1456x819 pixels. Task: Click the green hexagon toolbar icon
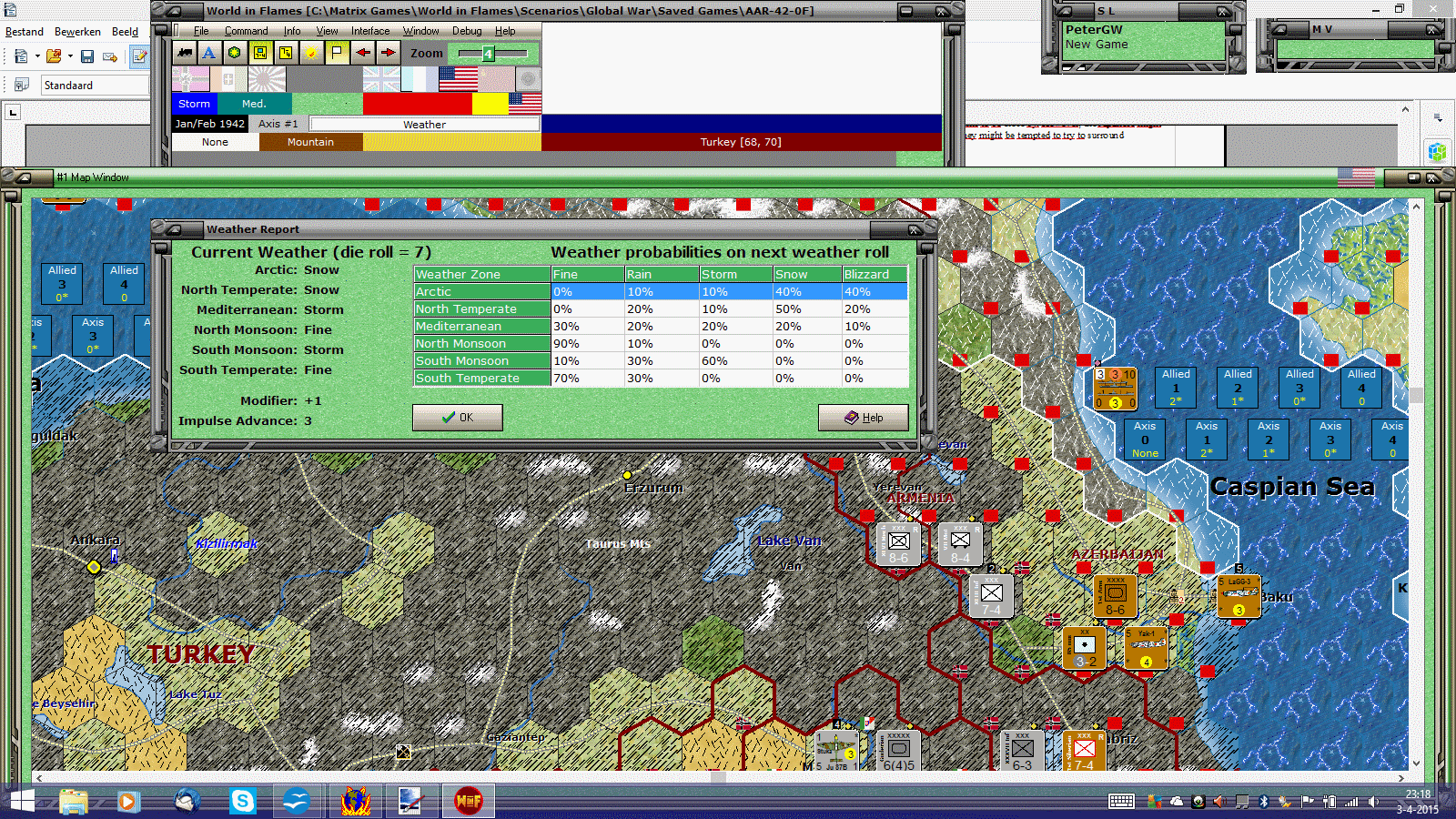(235, 53)
